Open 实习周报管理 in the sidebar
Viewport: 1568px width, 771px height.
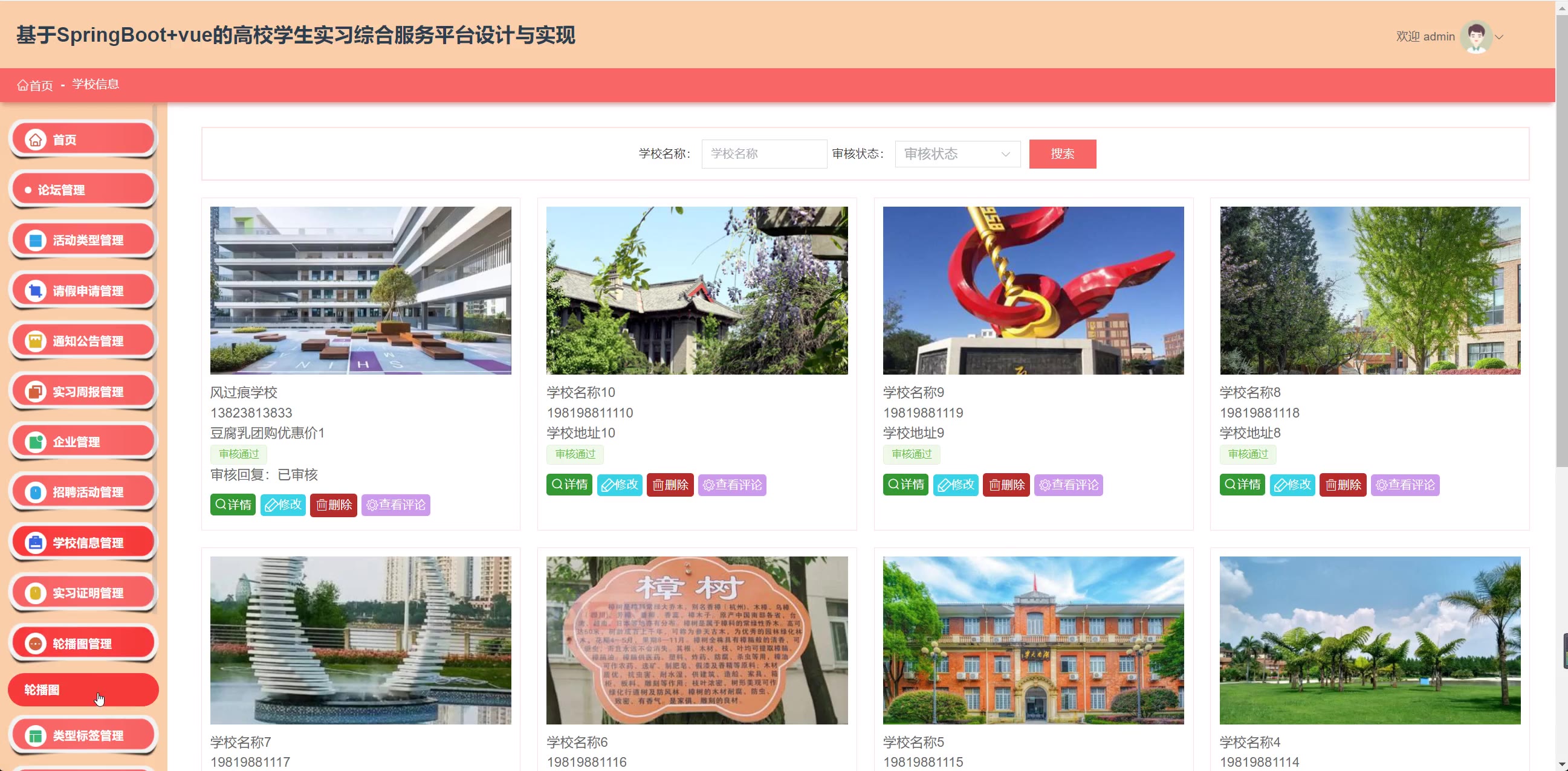tap(83, 392)
